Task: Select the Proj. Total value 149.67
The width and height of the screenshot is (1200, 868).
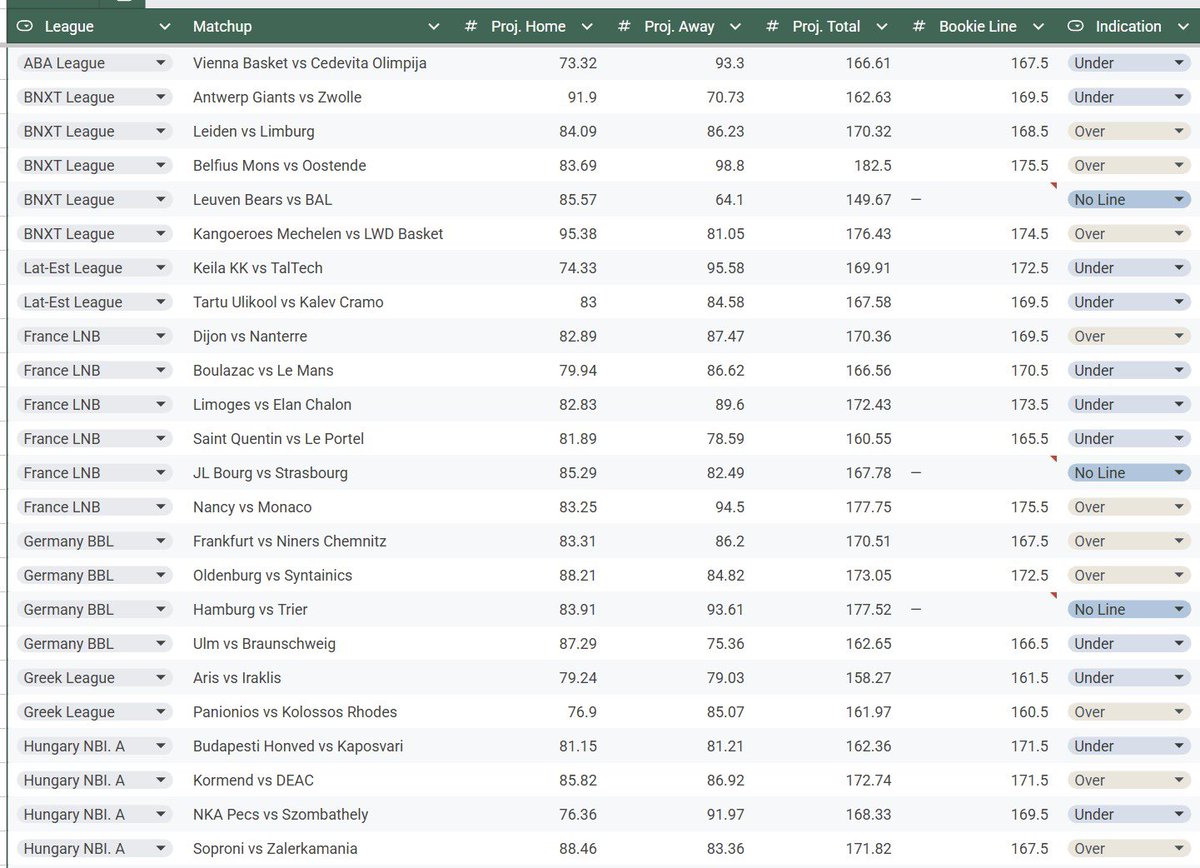Action: (x=868, y=199)
